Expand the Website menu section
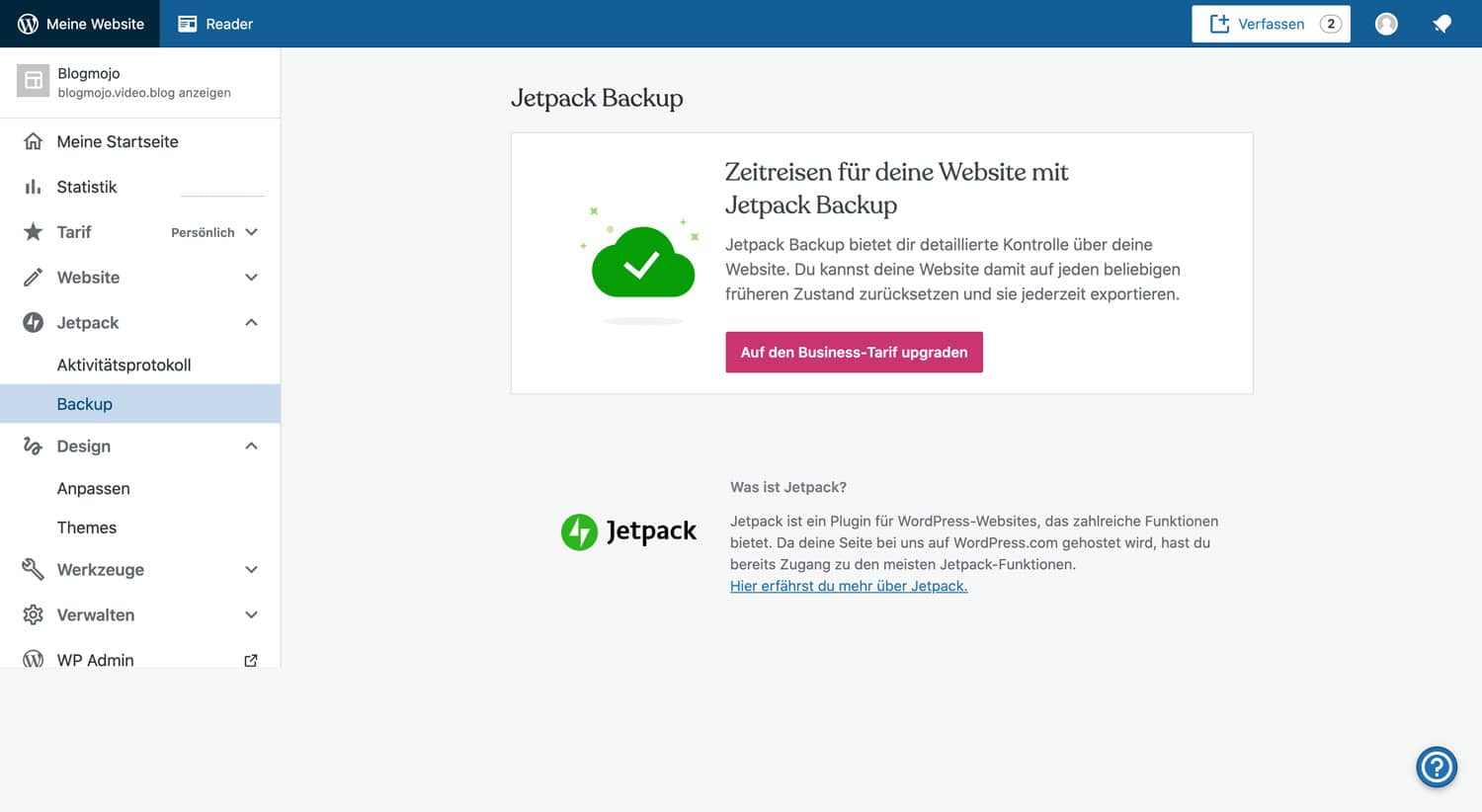The image size is (1482, 812). [250, 278]
